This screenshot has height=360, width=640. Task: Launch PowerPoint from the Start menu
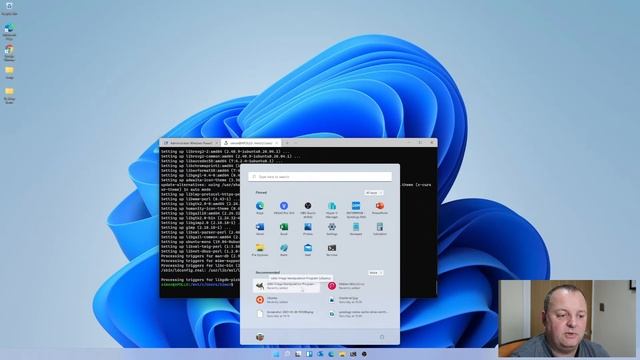click(x=380, y=207)
